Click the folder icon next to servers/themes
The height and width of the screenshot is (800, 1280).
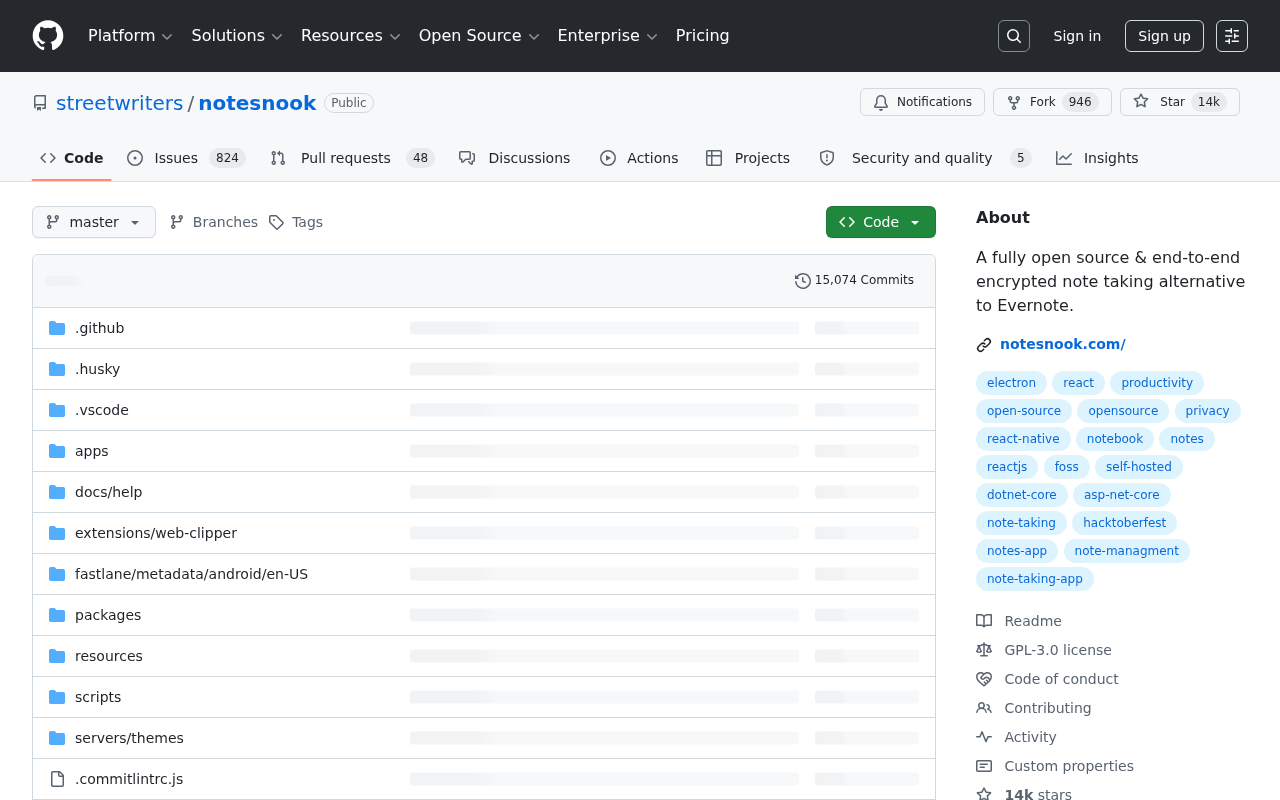[x=57, y=738]
